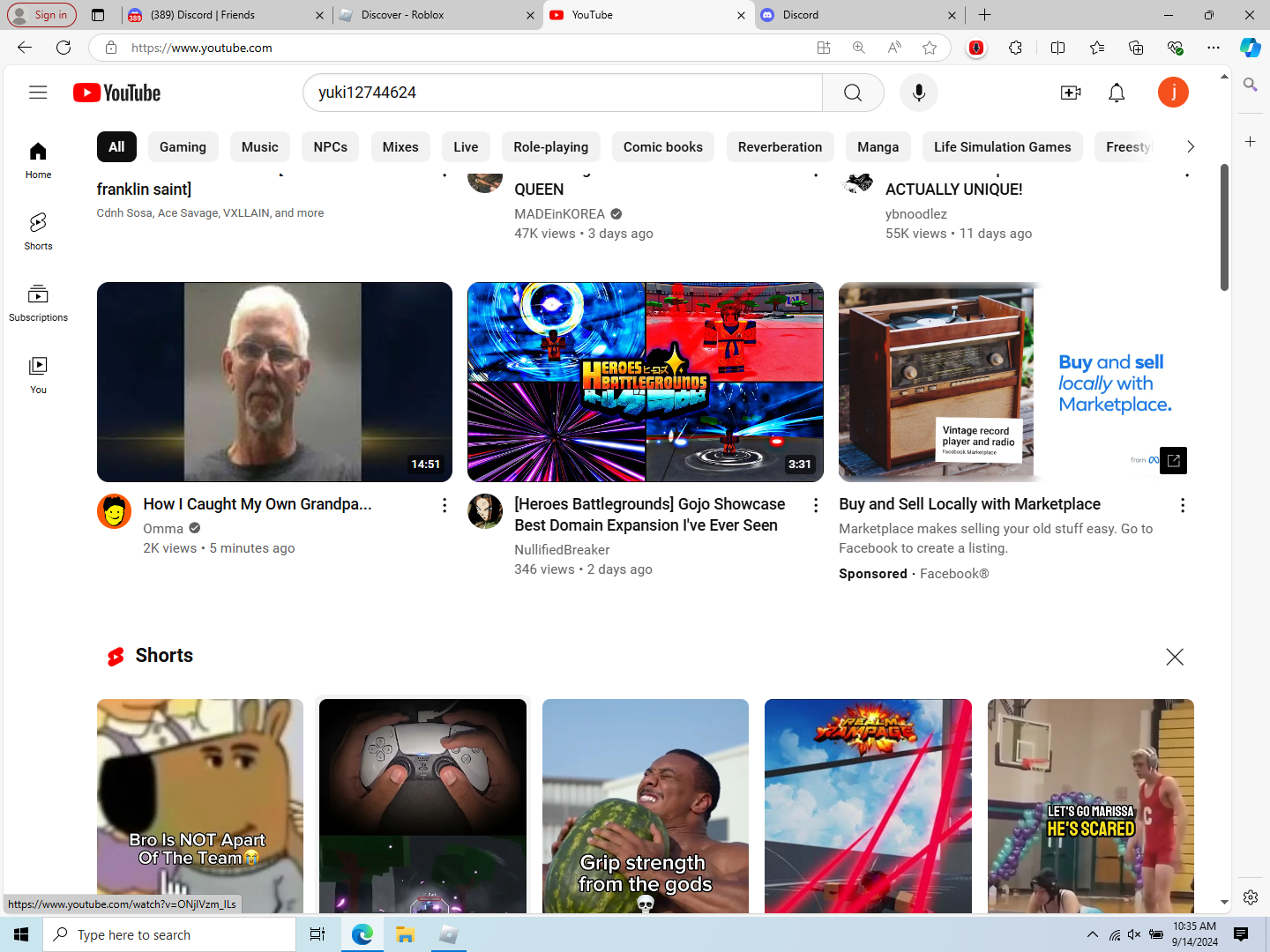Open the ybnoodlez channel link
This screenshot has width=1270, height=952.
click(x=916, y=214)
